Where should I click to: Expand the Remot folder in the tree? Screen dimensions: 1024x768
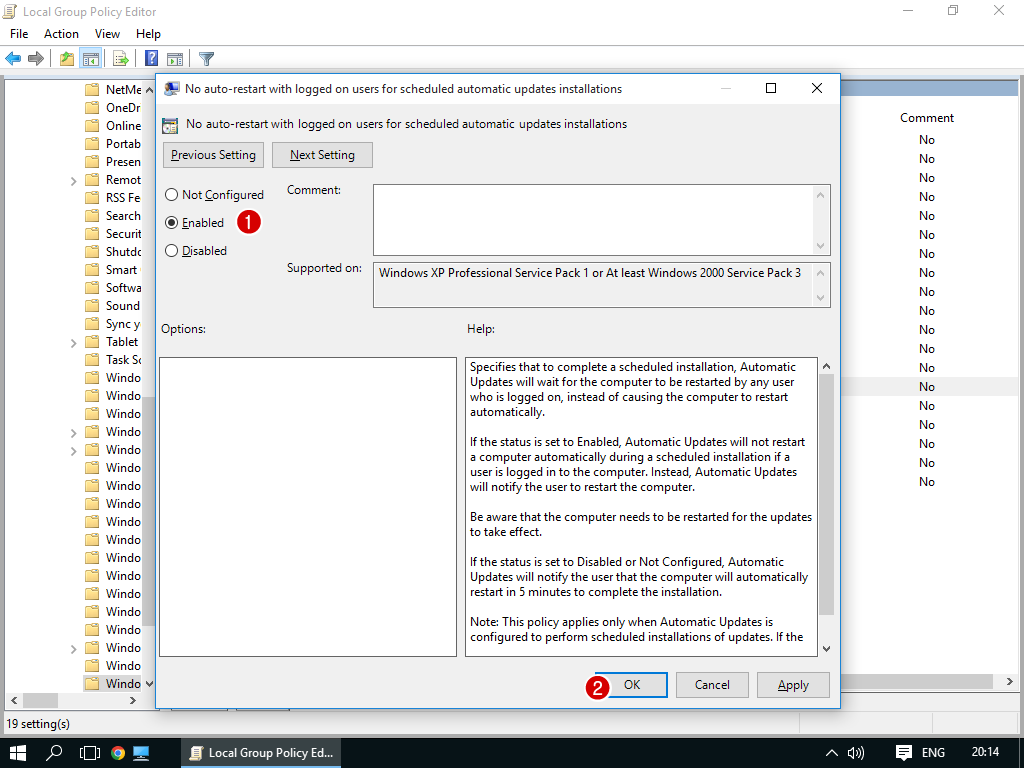tap(74, 181)
